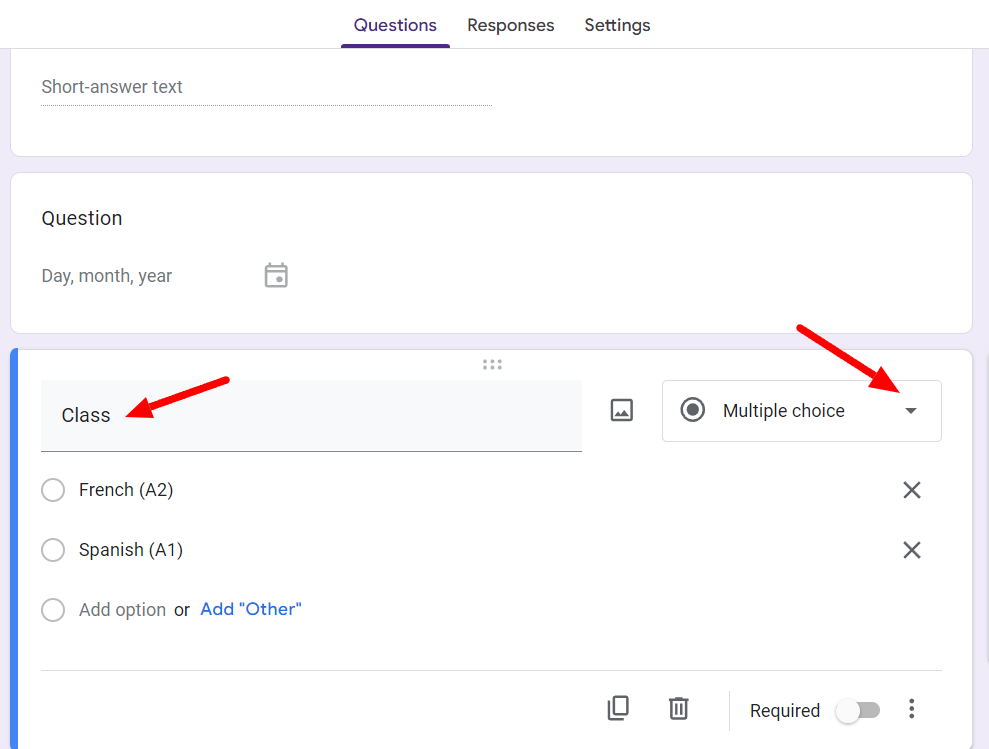Duplicate the Class question
This screenshot has width=989, height=749.
point(618,709)
